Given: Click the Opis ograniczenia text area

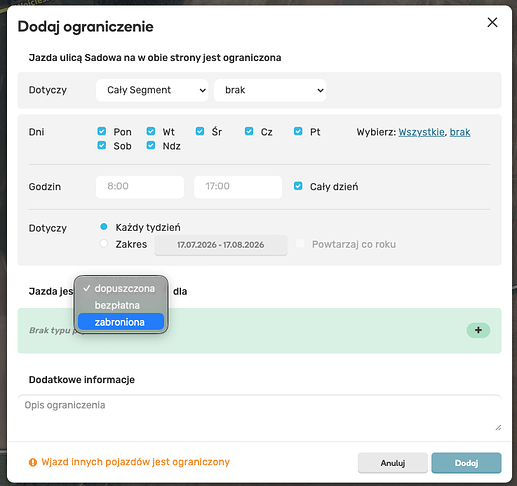Looking at the screenshot, I should point(259,414).
